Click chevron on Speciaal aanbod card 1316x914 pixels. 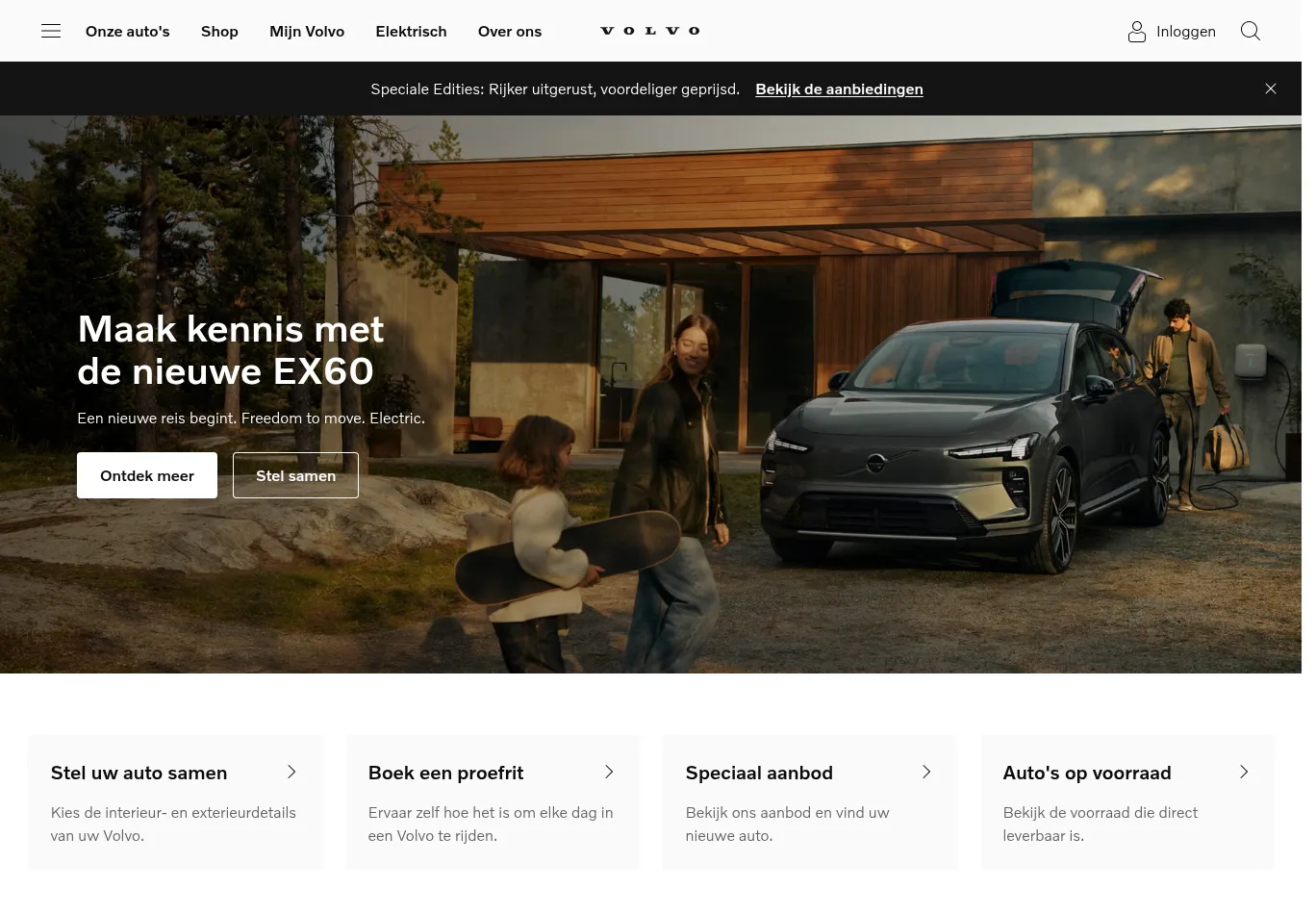coord(926,772)
